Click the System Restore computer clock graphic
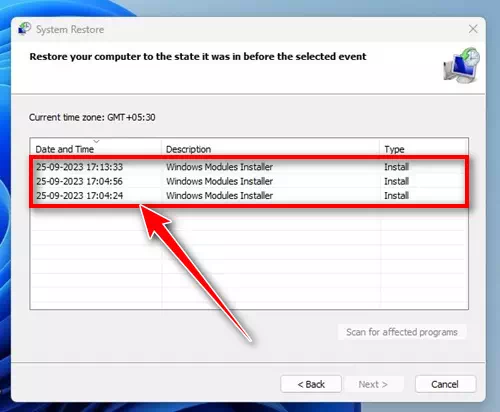The height and width of the screenshot is (412, 500). tap(462, 66)
